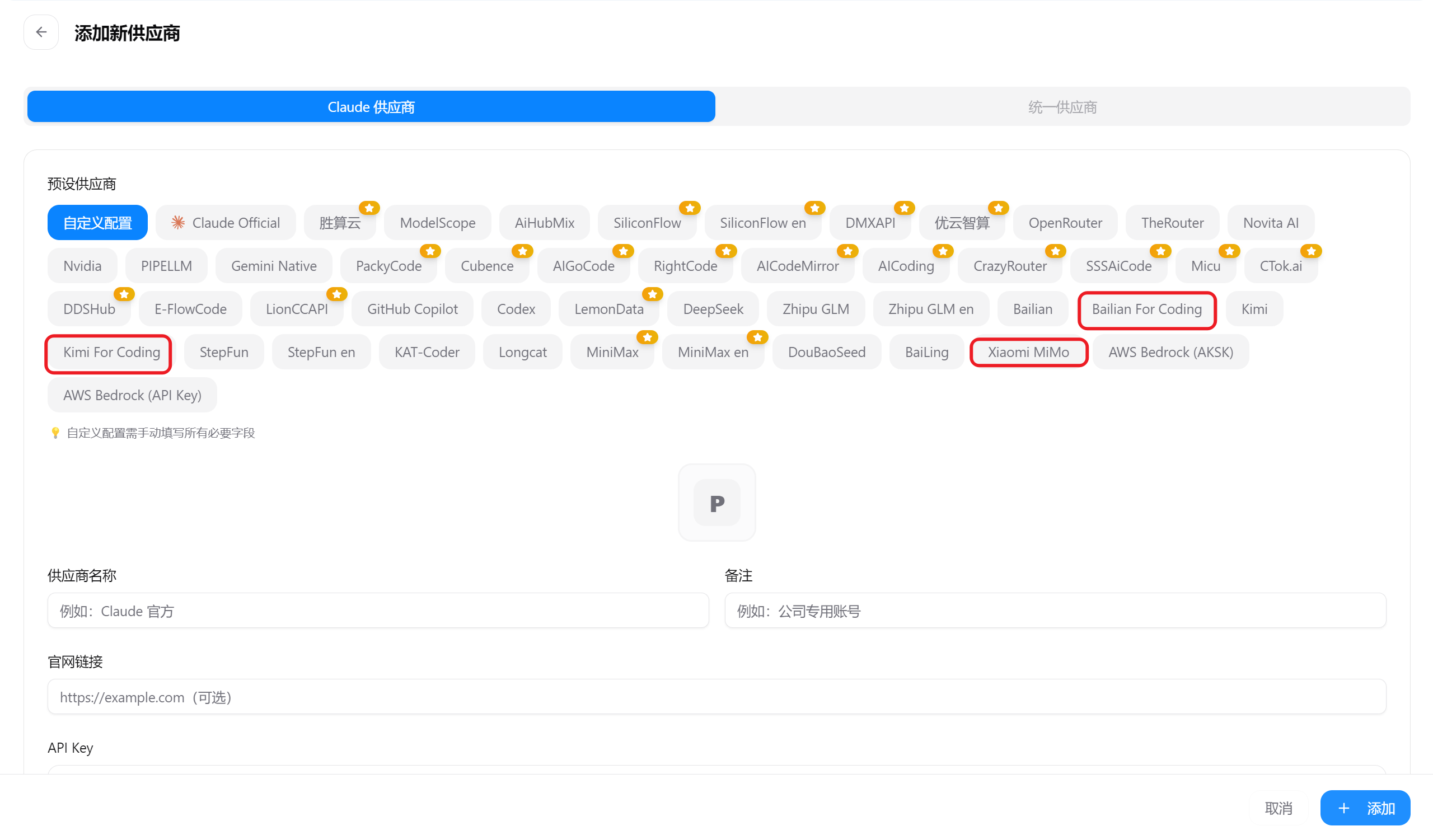Screen dimensions: 1433x840
Task: Focus the 供应商名称 input field
Action: 378,611
